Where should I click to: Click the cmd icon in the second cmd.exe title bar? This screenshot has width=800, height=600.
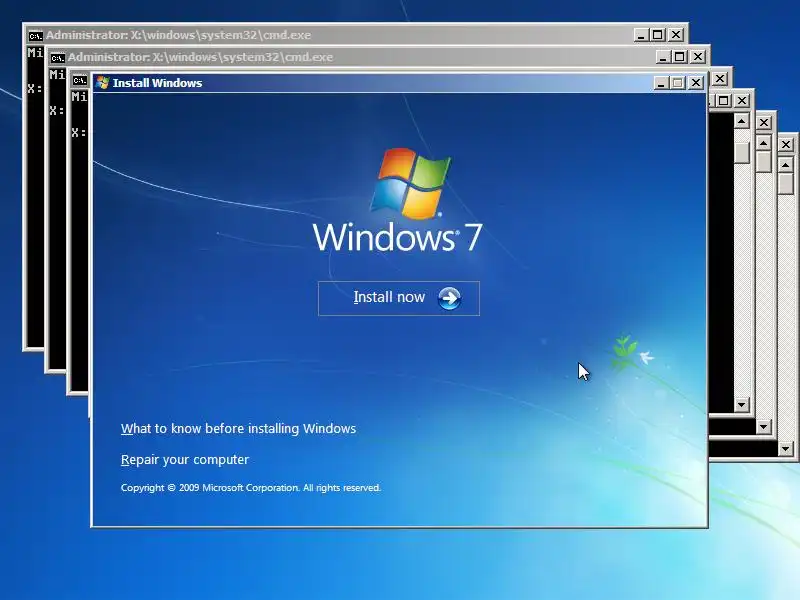(57, 58)
